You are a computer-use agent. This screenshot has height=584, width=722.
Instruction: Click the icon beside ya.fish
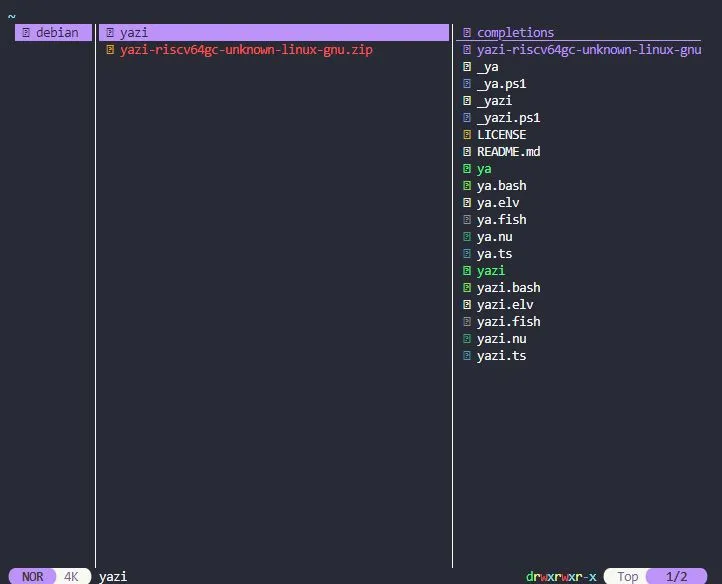click(x=466, y=220)
